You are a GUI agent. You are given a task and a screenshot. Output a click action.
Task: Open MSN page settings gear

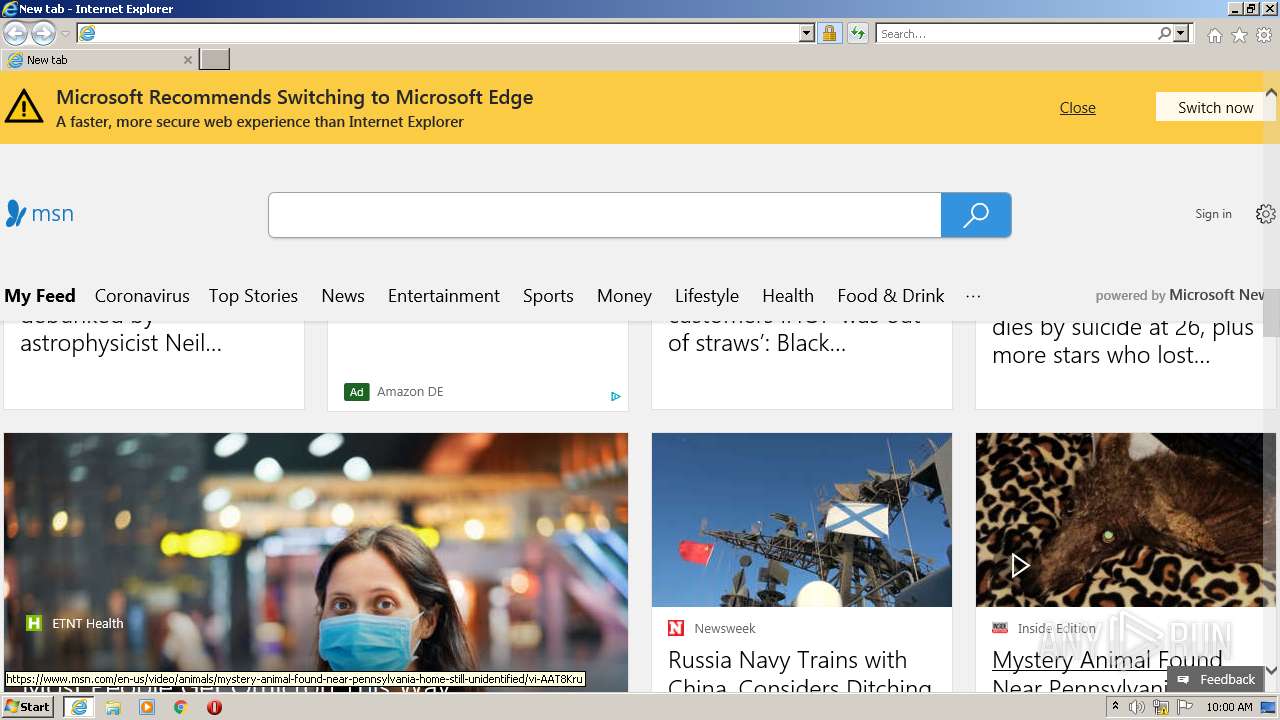pyautogui.click(x=1265, y=214)
